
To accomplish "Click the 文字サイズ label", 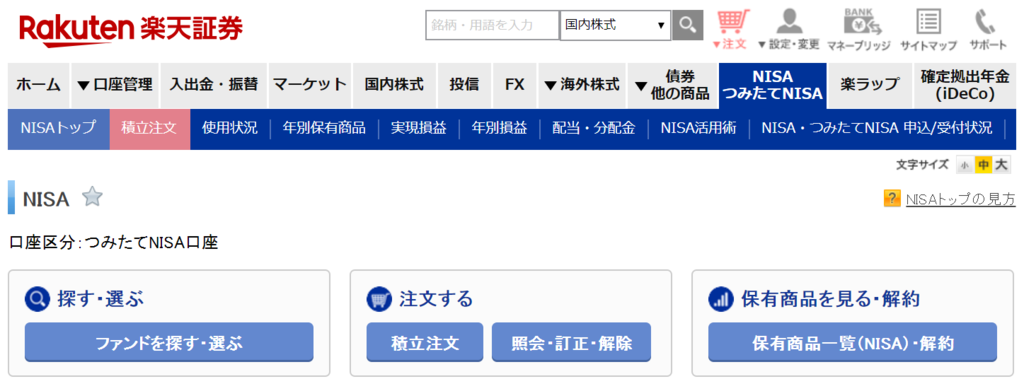I will (x=922, y=165).
